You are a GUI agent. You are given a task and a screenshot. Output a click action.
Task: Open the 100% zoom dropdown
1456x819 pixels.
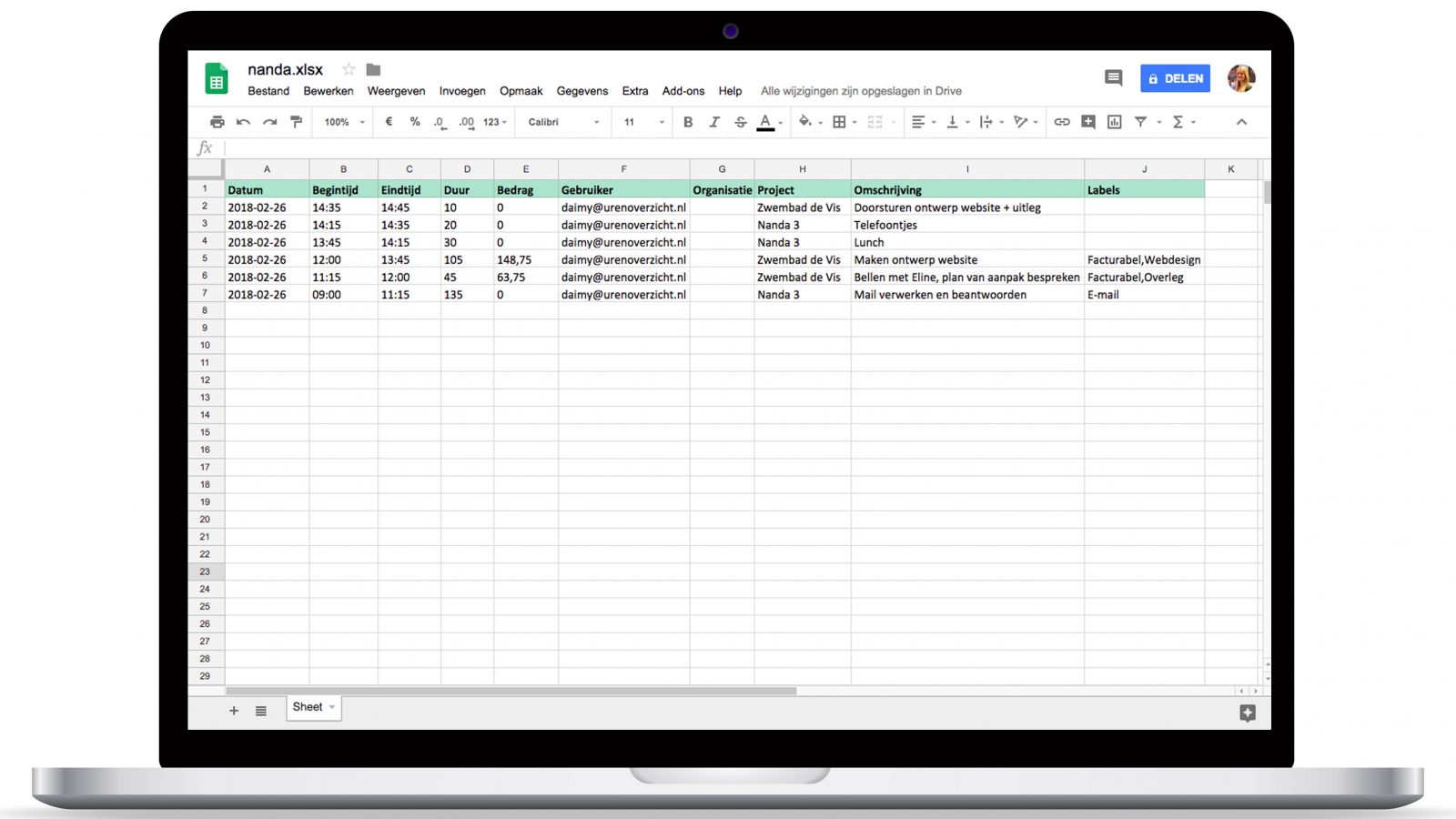point(344,122)
